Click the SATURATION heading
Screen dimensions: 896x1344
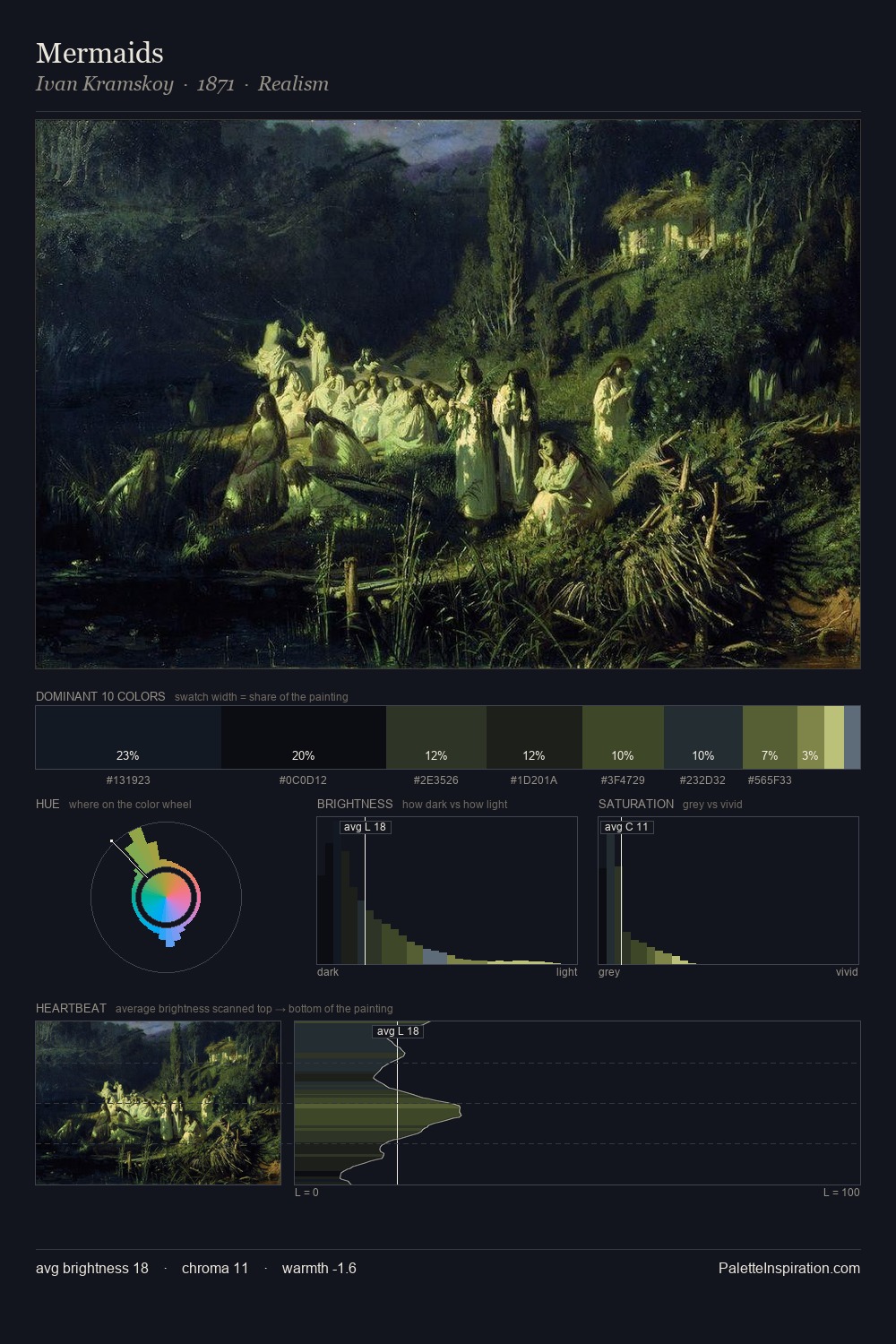click(636, 804)
